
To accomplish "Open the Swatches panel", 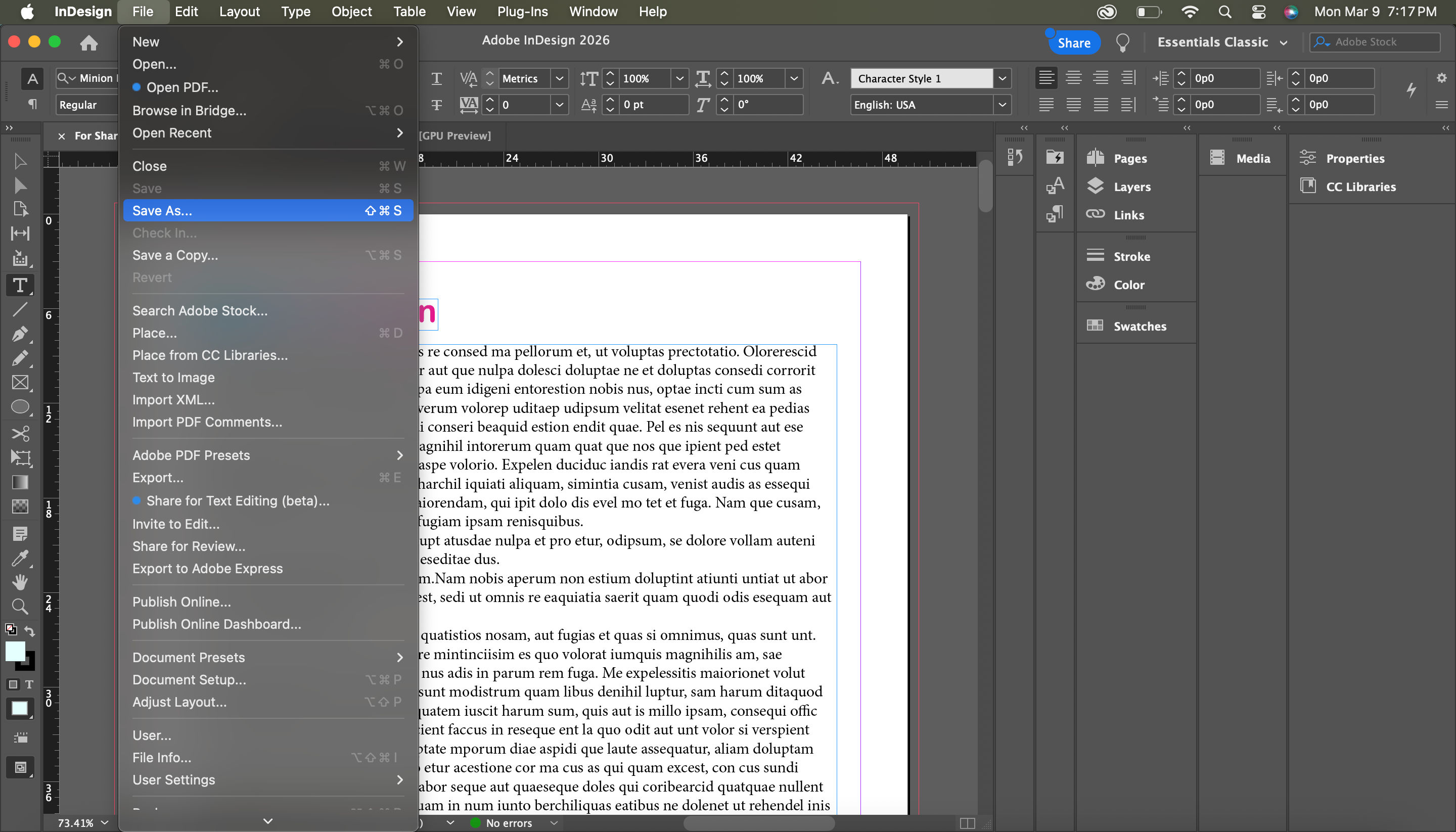I will pos(1139,327).
